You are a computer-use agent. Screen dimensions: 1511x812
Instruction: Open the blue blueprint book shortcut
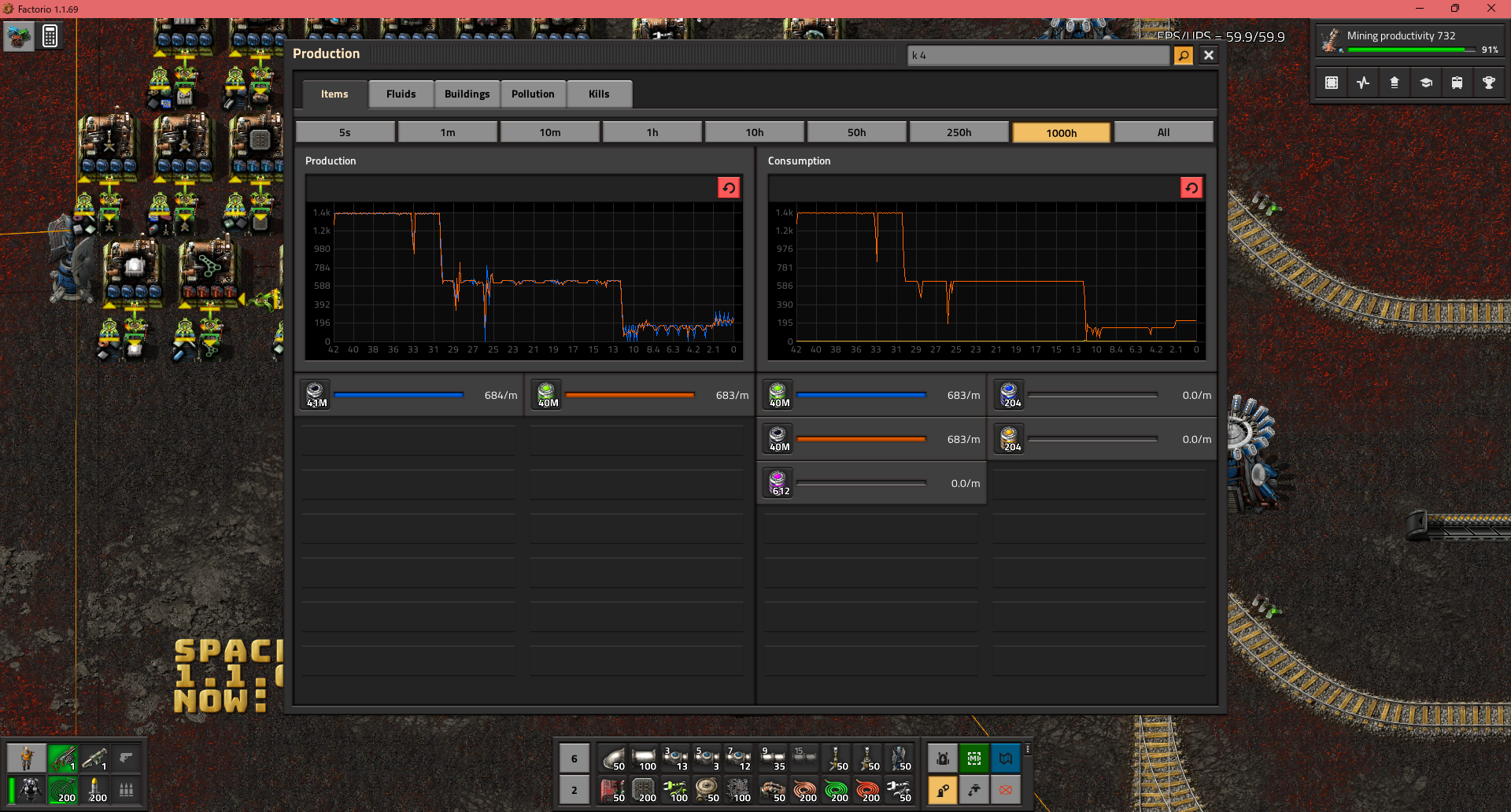point(1006,758)
